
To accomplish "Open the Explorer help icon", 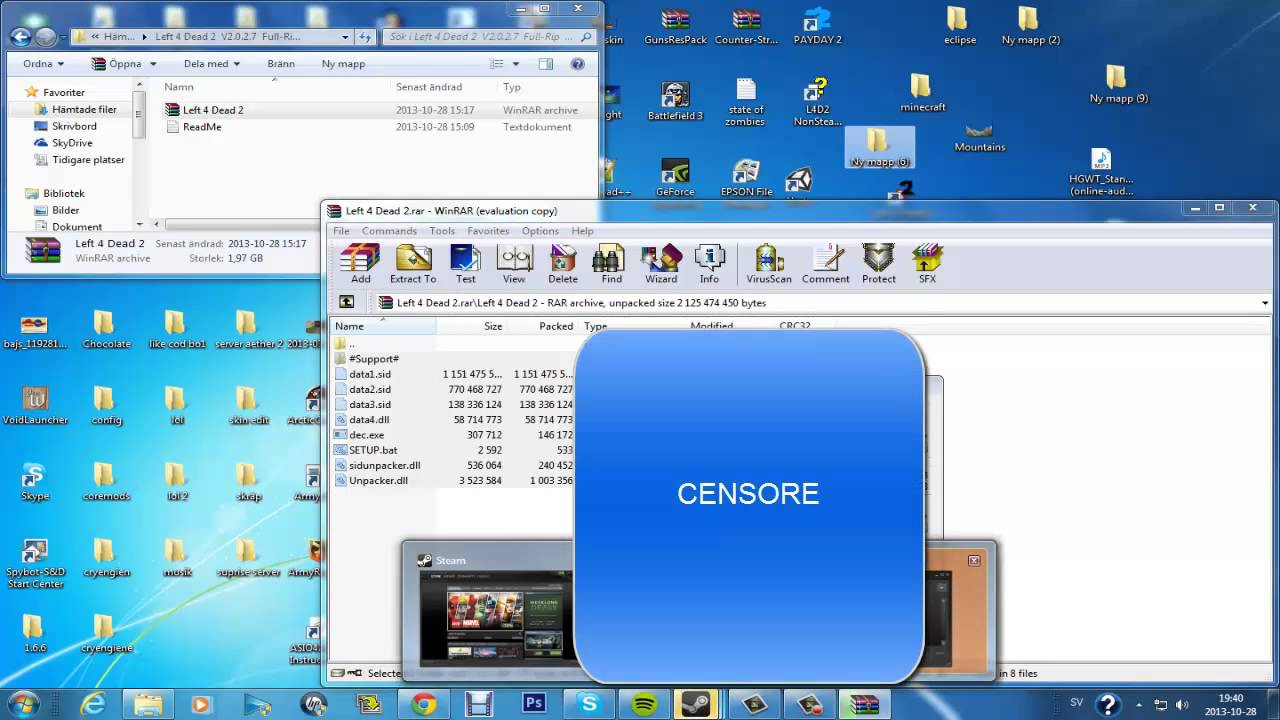I will click(577, 63).
